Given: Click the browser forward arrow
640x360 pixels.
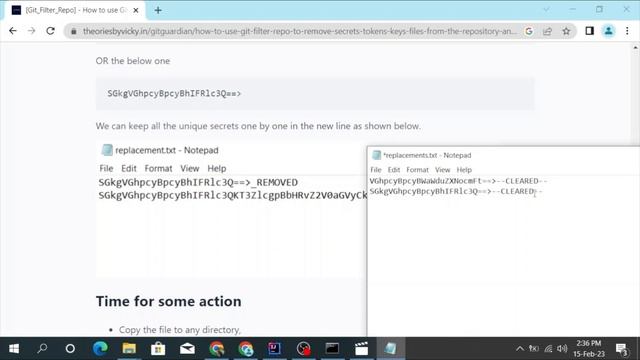Looking at the screenshot, I should pos(31,31).
